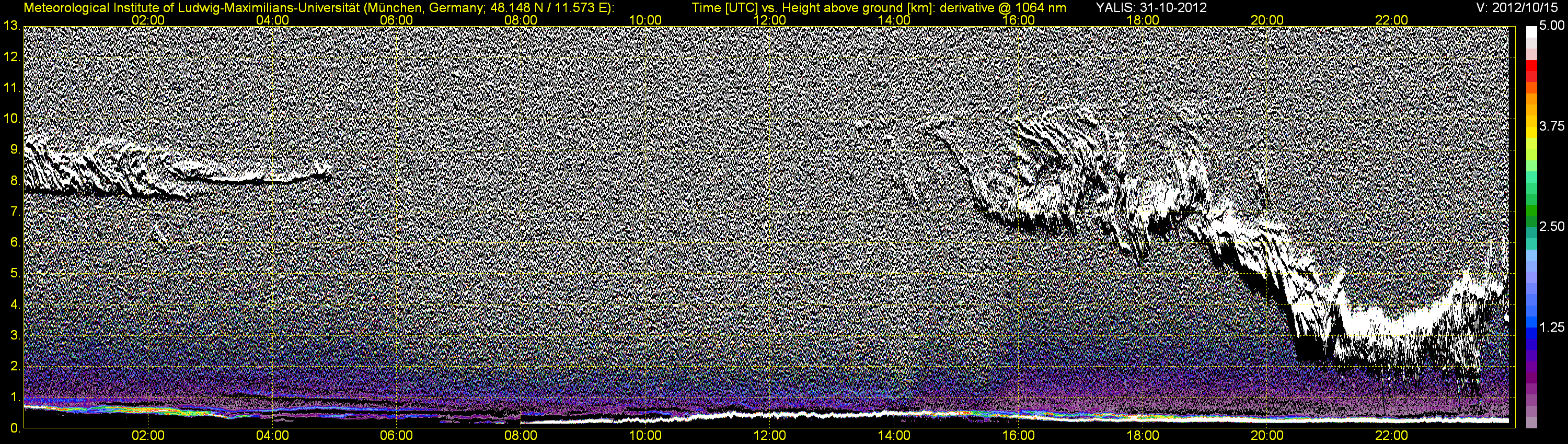Viewport: 1568px width, 444px height.
Task: Click the 7 km height axis label
Action: coord(15,212)
